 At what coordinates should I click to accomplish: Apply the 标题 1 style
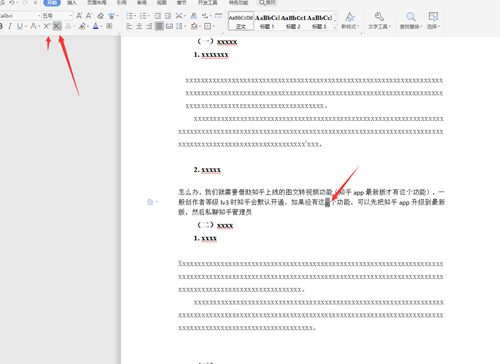(267, 21)
